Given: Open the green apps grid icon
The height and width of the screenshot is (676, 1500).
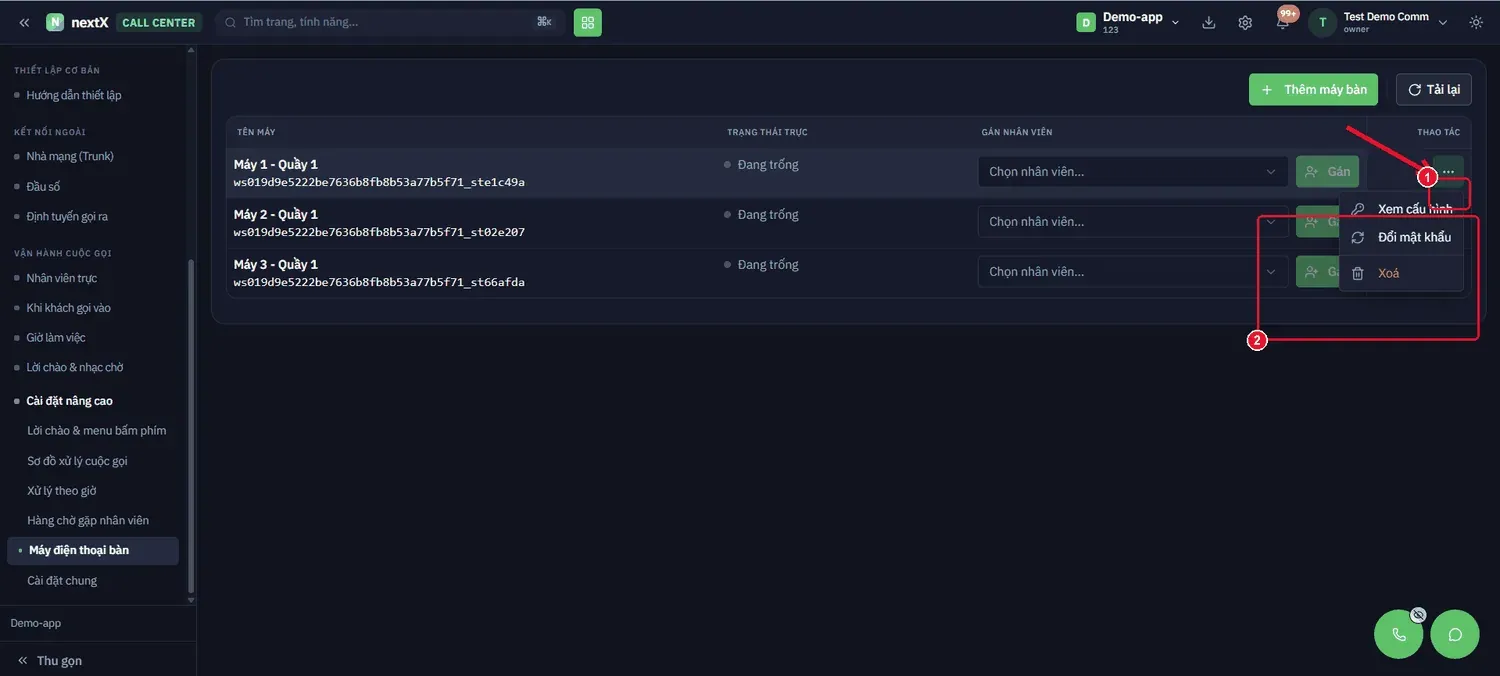Looking at the screenshot, I should (x=588, y=22).
